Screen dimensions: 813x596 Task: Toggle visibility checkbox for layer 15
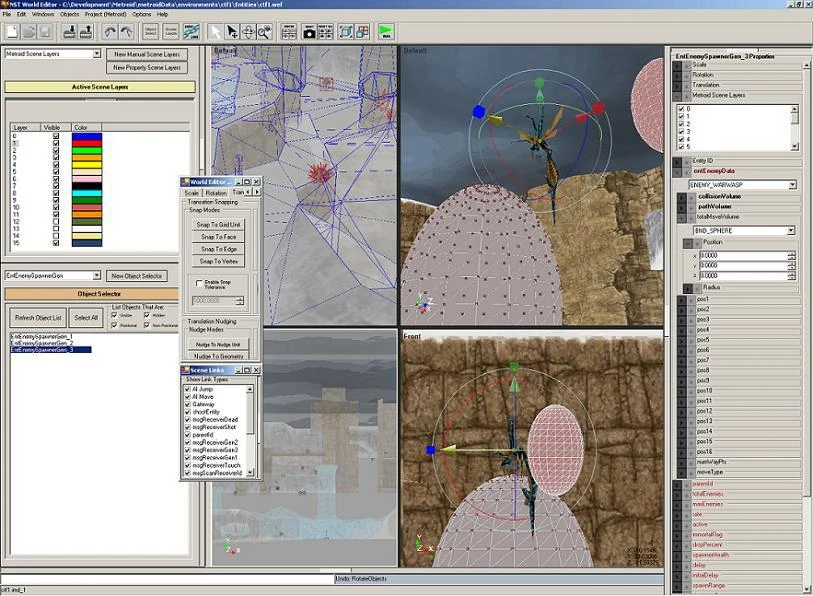pyautogui.click(x=56, y=243)
